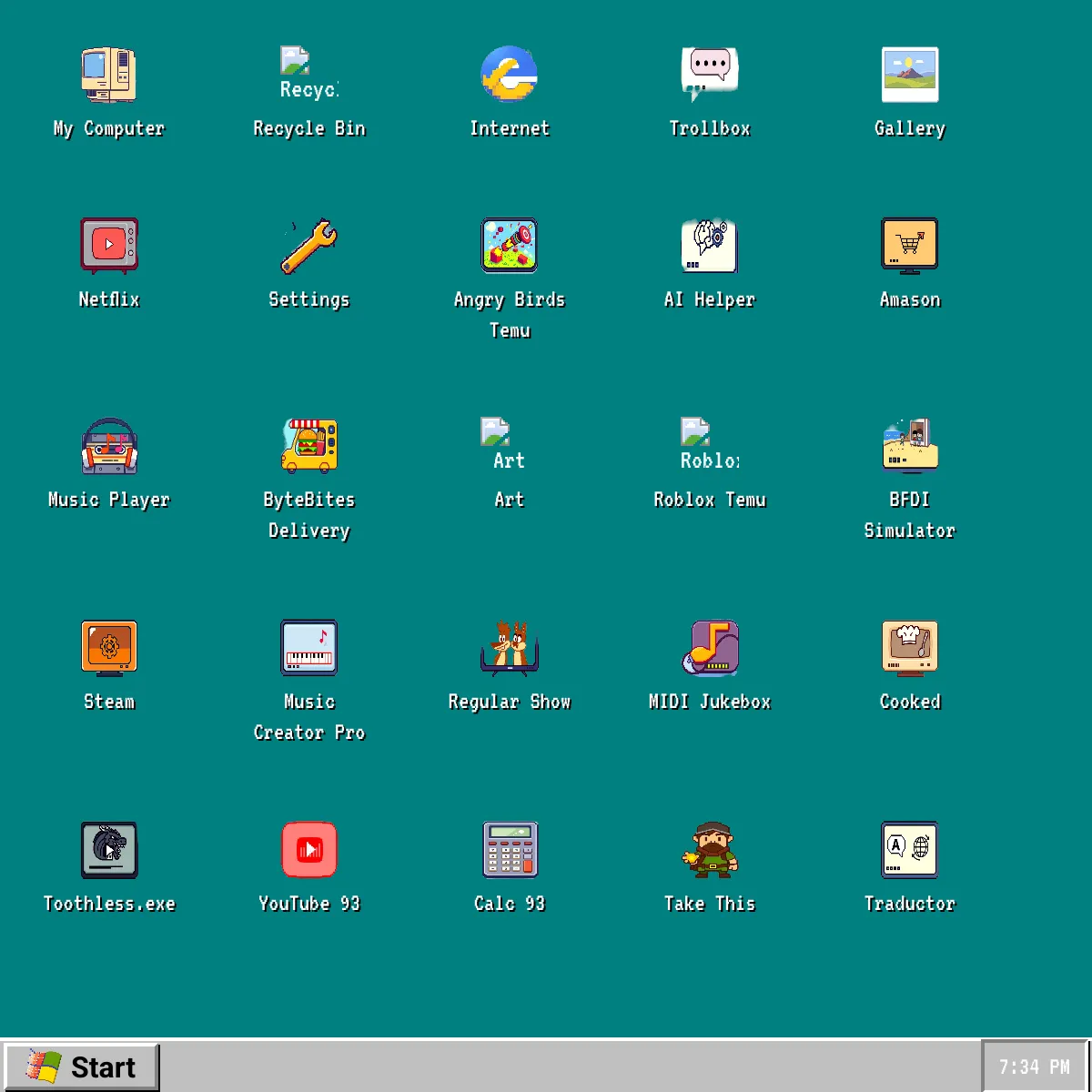
Task: Open the Music Creator Pro keyboard icon
Action: [309, 648]
